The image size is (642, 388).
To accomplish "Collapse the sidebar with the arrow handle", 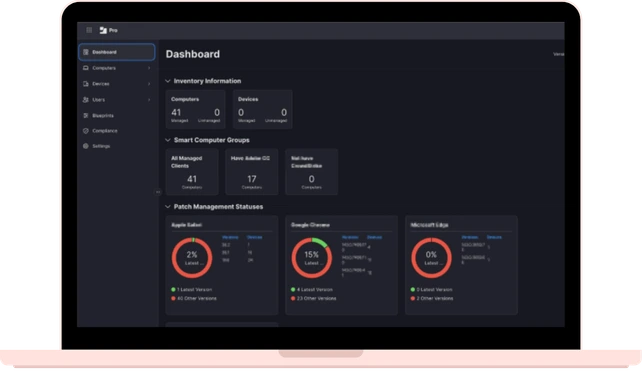I will 158,192.
